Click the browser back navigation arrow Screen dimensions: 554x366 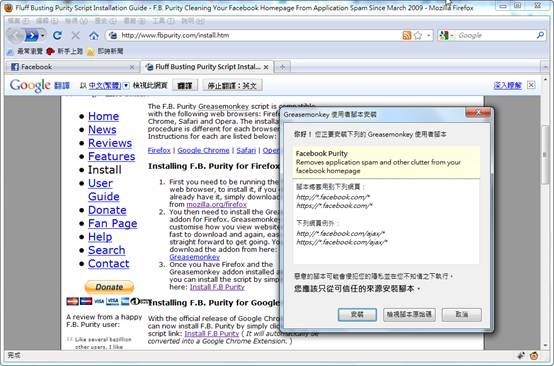click(15, 35)
